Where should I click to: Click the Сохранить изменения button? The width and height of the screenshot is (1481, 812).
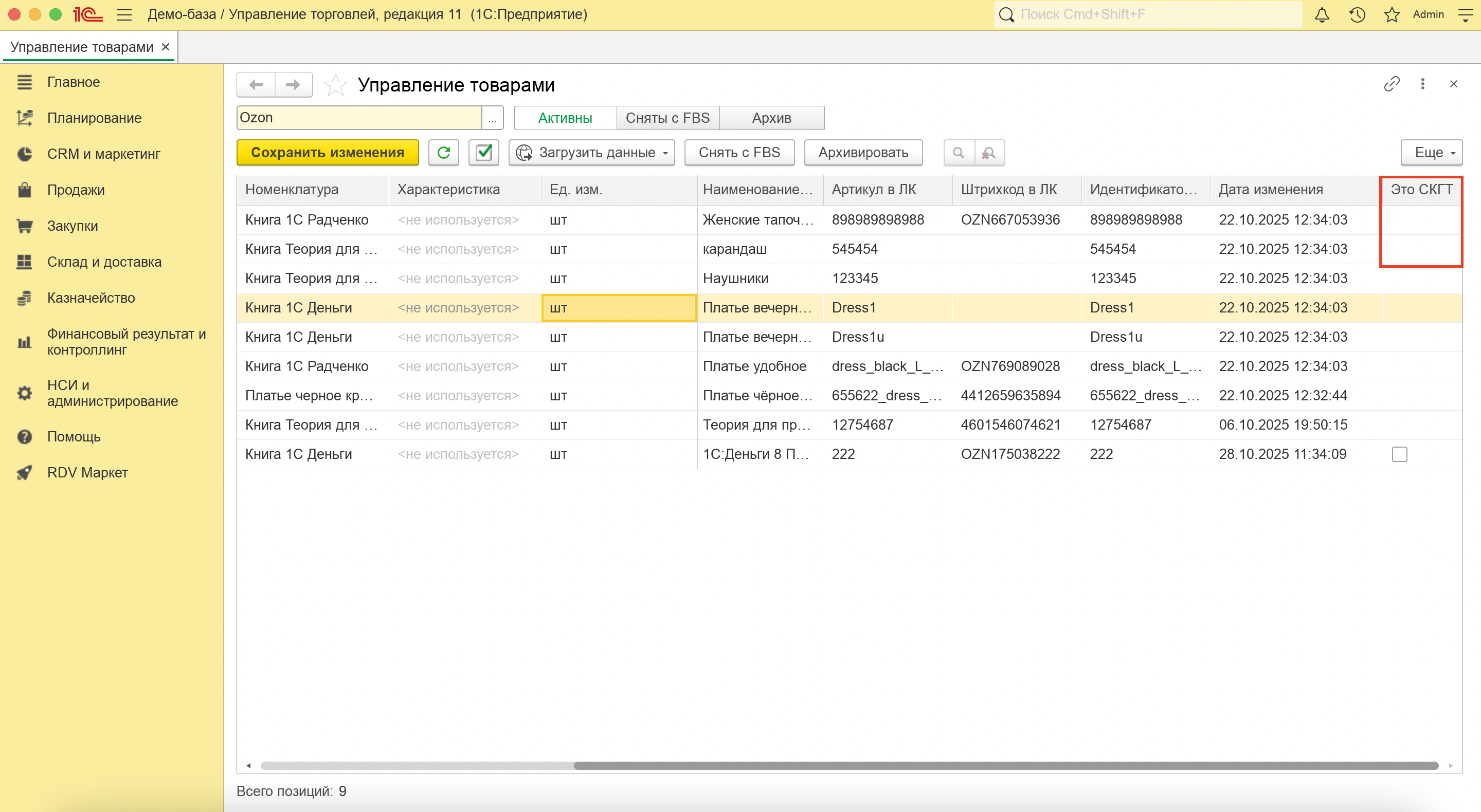327,152
